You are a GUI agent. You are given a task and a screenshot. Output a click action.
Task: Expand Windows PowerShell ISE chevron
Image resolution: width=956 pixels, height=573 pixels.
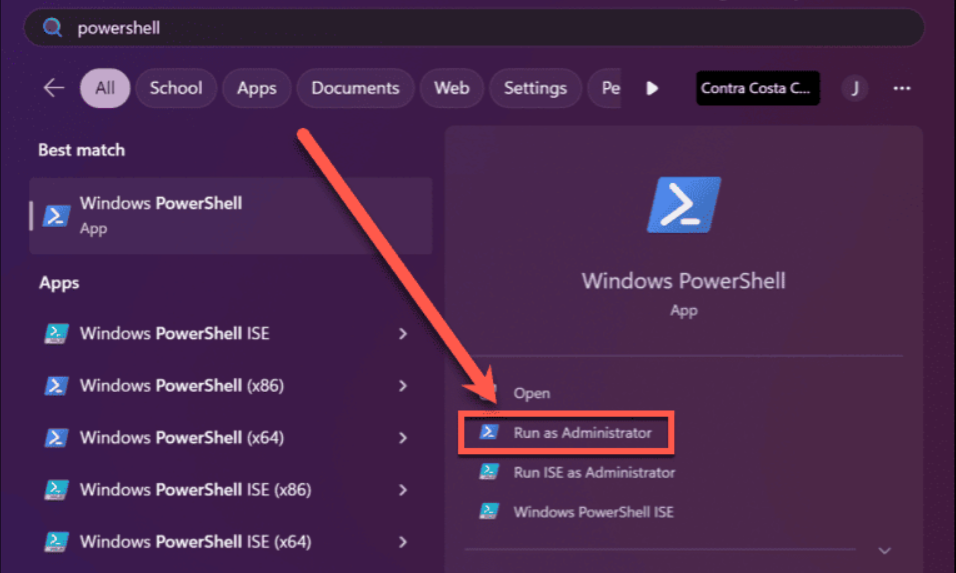[403, 333]
